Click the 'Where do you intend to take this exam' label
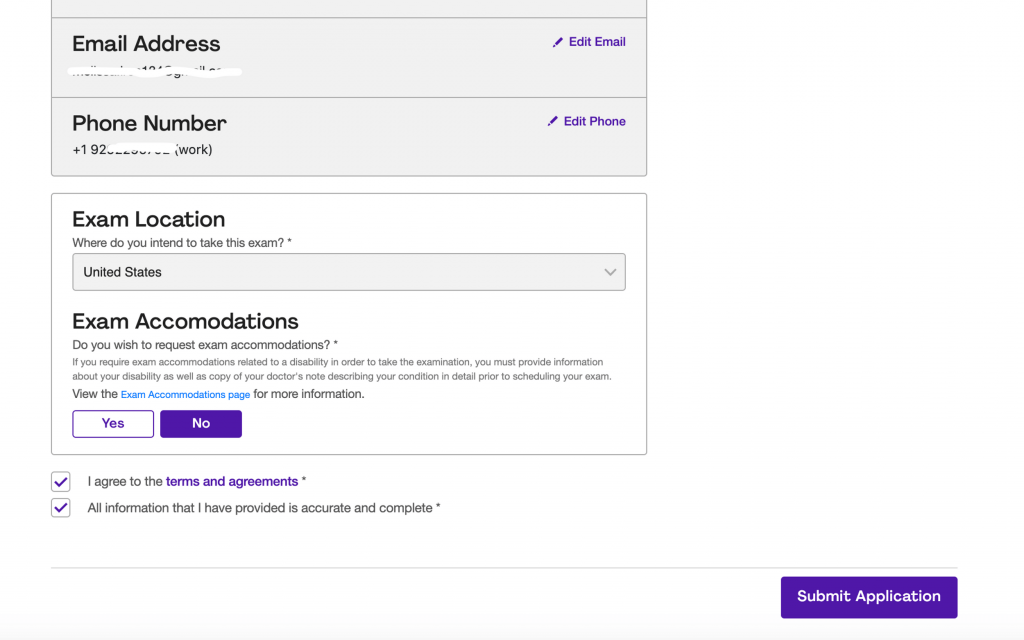This screenshot has width=1024, height=640. click(x=181, y=243)
